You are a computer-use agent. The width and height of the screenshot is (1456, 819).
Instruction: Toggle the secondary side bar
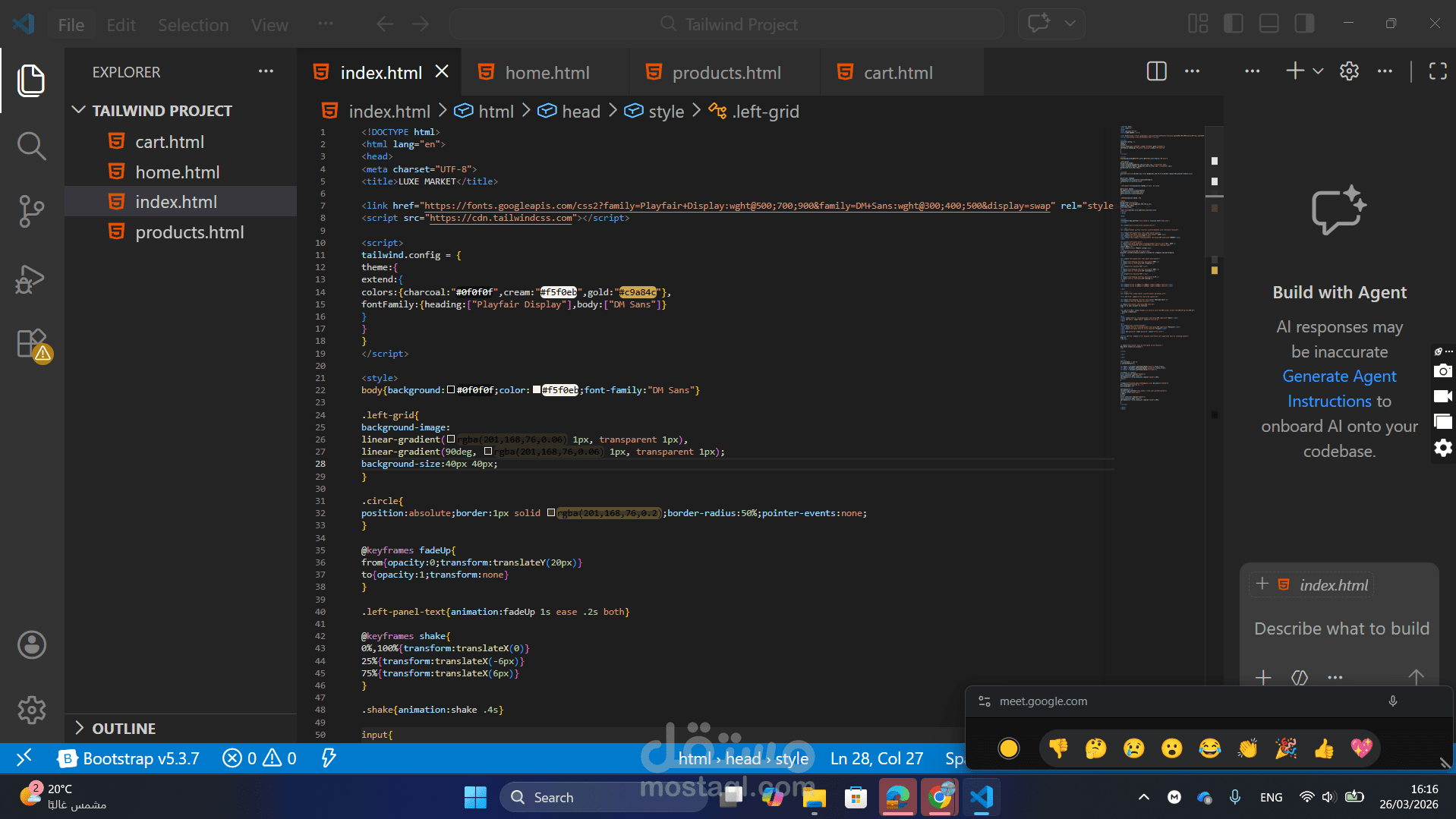click(1305, 24)
